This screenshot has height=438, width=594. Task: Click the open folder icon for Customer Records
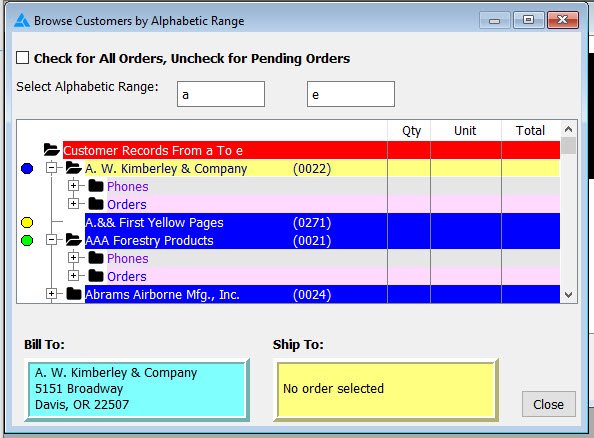tap(52, 150)
